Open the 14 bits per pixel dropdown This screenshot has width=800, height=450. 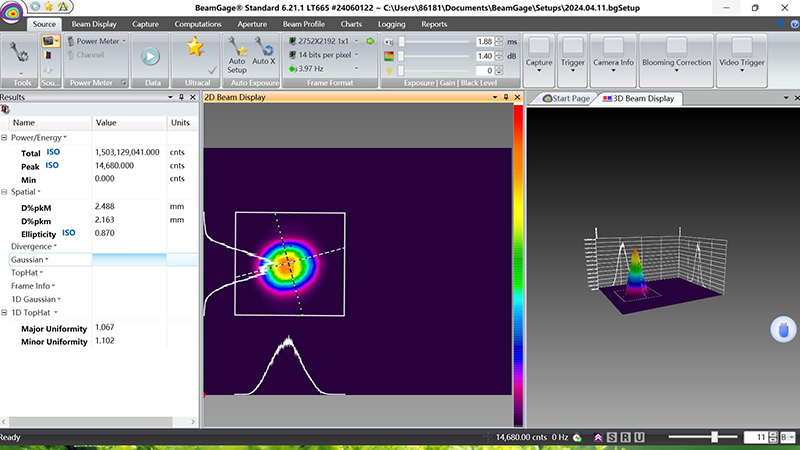(x=324, y=55)
